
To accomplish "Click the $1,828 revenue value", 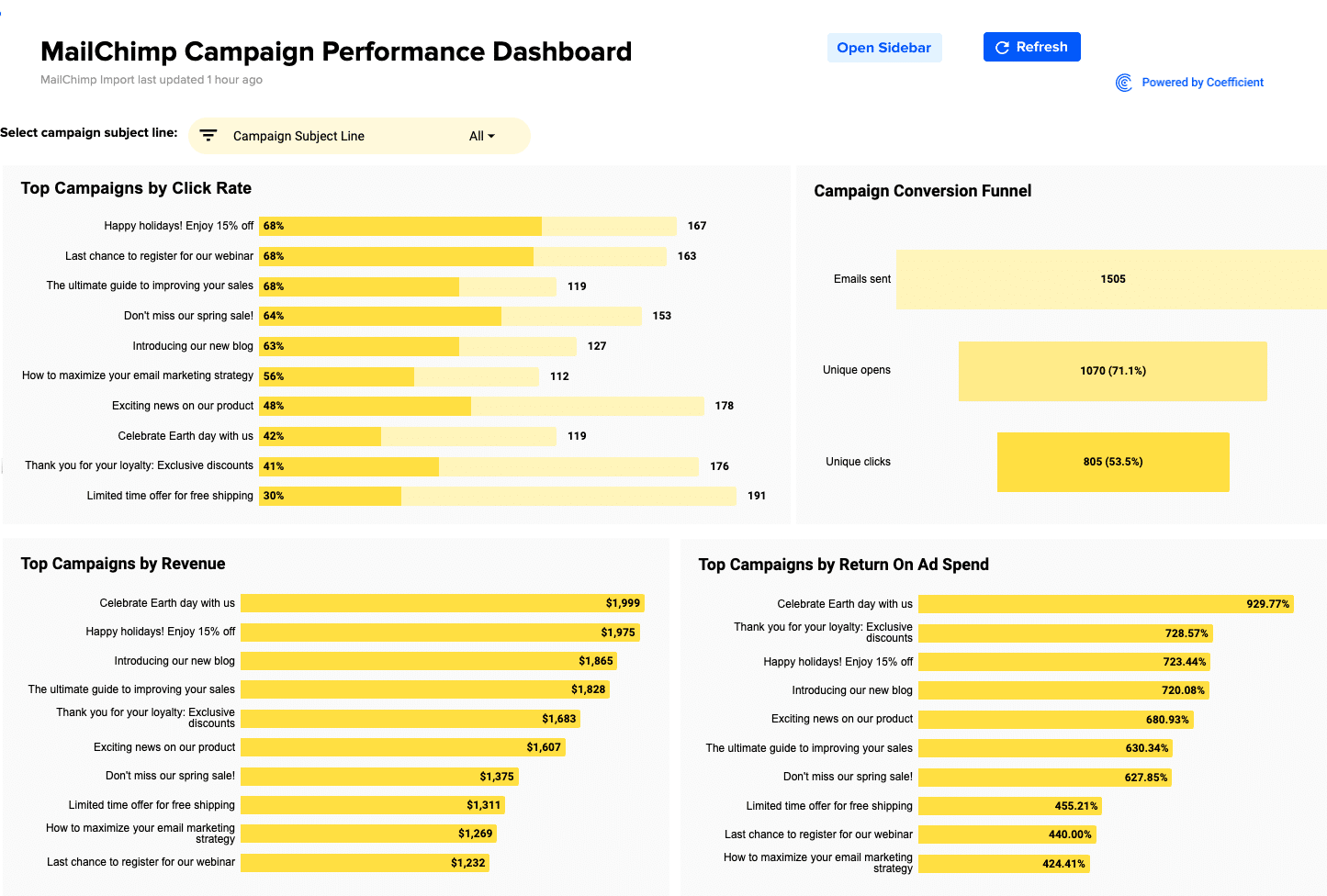I will pyautogui.click(x=589, y=689).
